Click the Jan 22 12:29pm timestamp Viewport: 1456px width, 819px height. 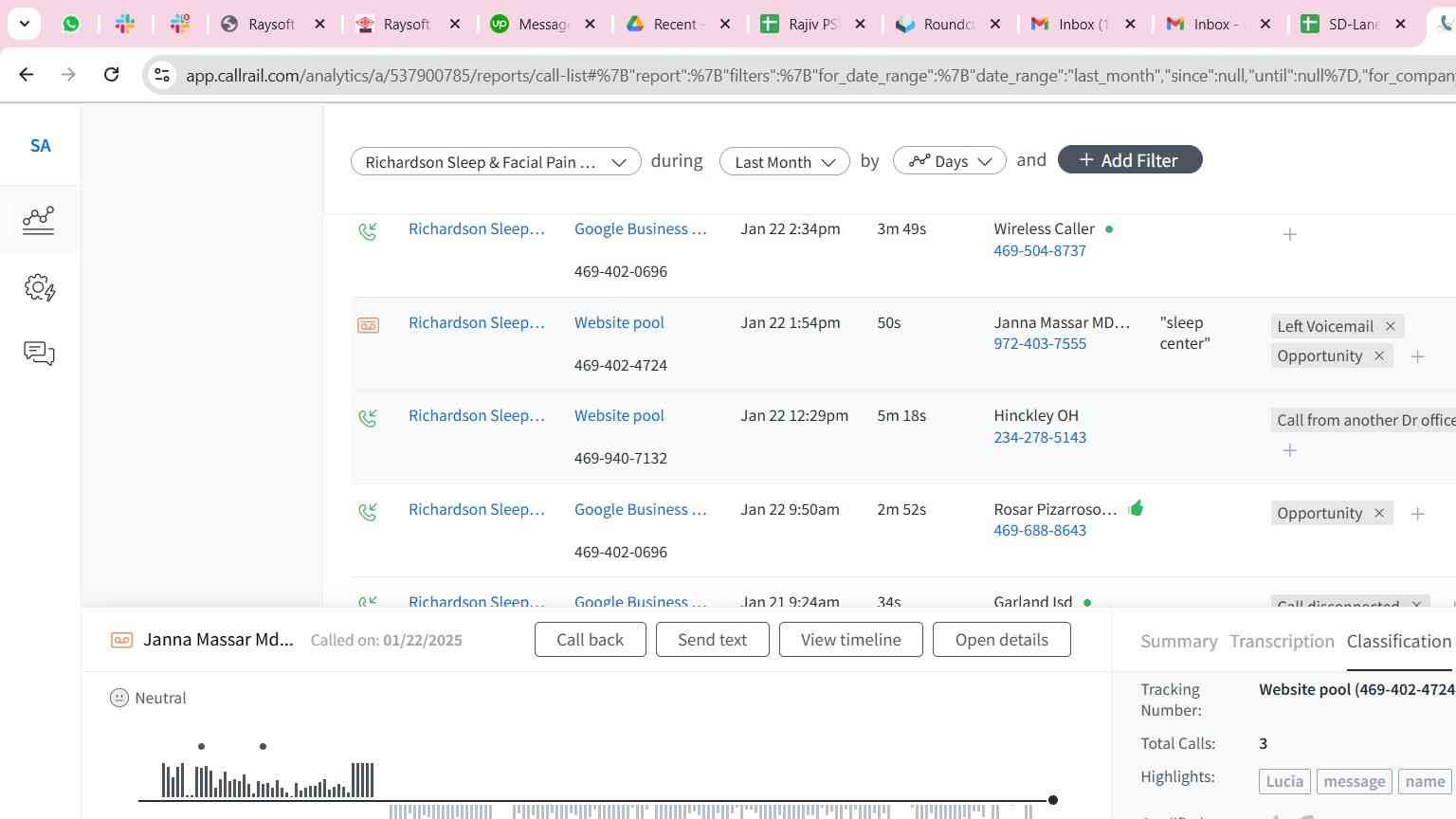(x=794, y=415)
